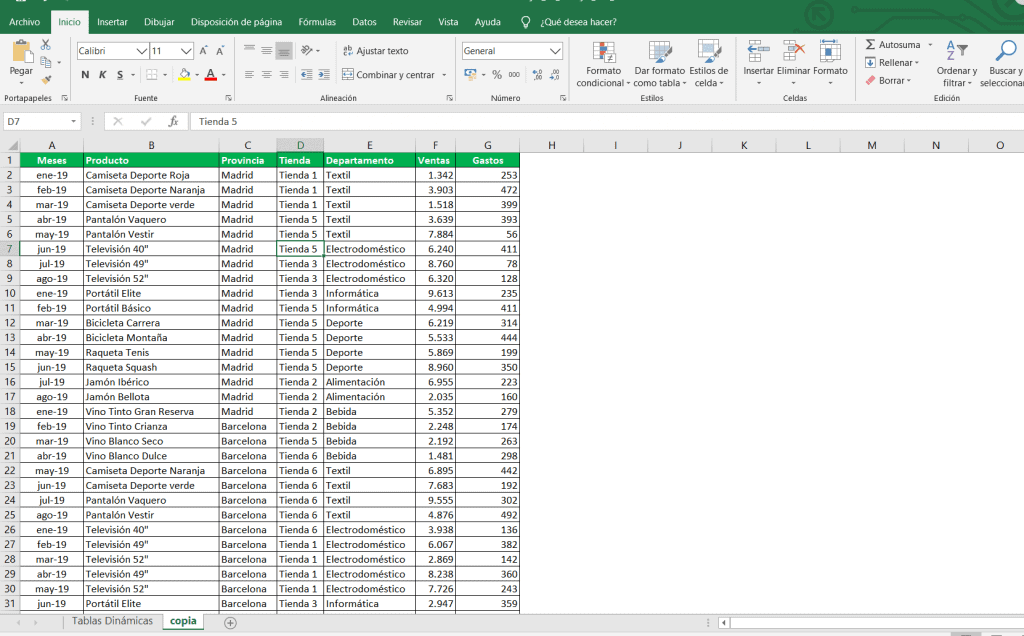Open Estilos de celda gallery
Image resolution: width=1024 pixels, height=636 pixels.
[x=709, y=64]
